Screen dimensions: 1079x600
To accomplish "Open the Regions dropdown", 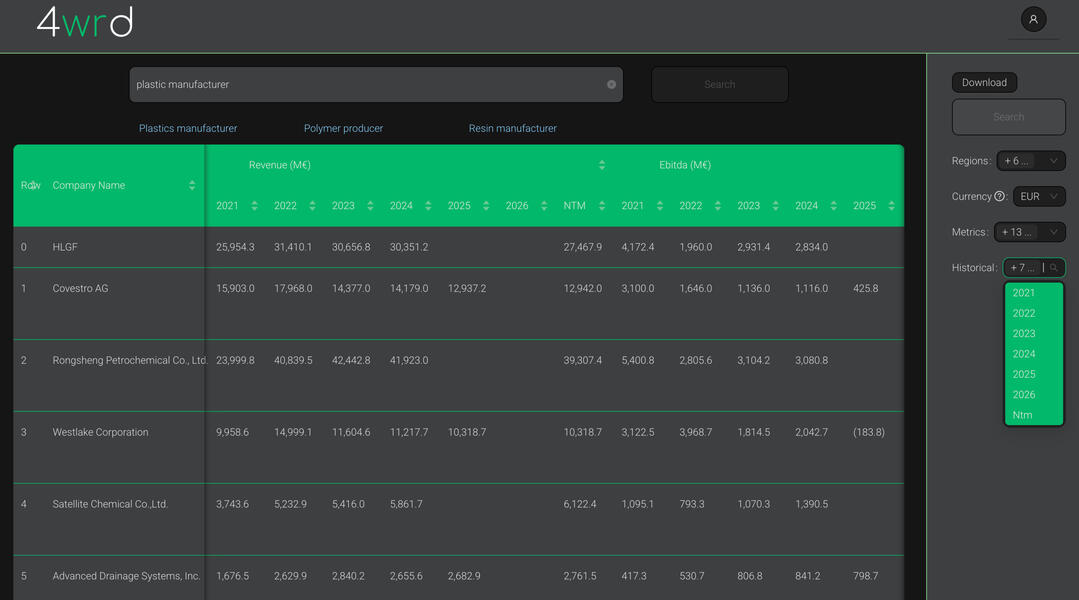I will (x=1031, y=160).
